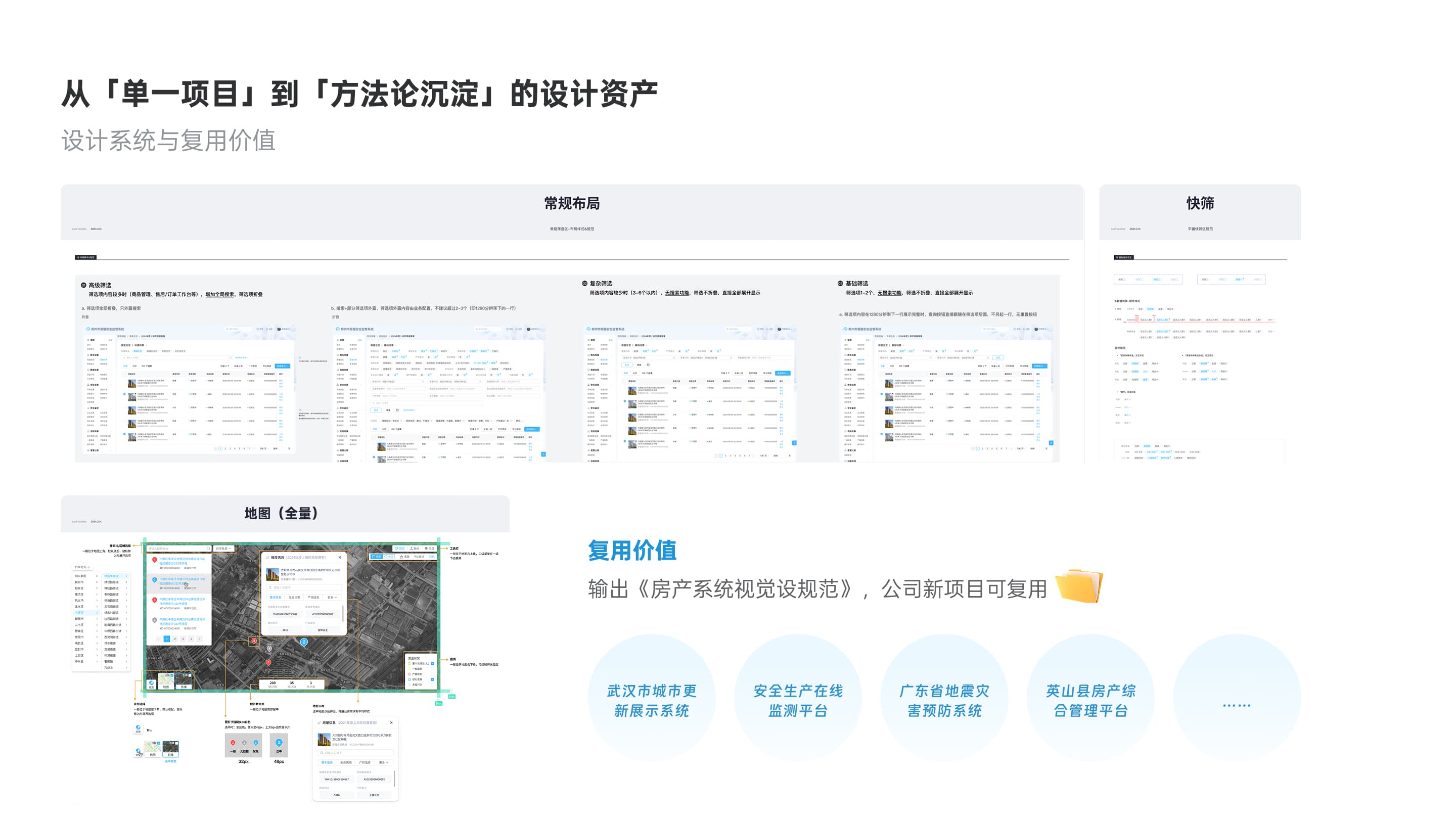This screenshot has width=1456, height=819.
Task: Select the 产权信息 tab in the lower 房屋信息 card
Action: point(365,762)
